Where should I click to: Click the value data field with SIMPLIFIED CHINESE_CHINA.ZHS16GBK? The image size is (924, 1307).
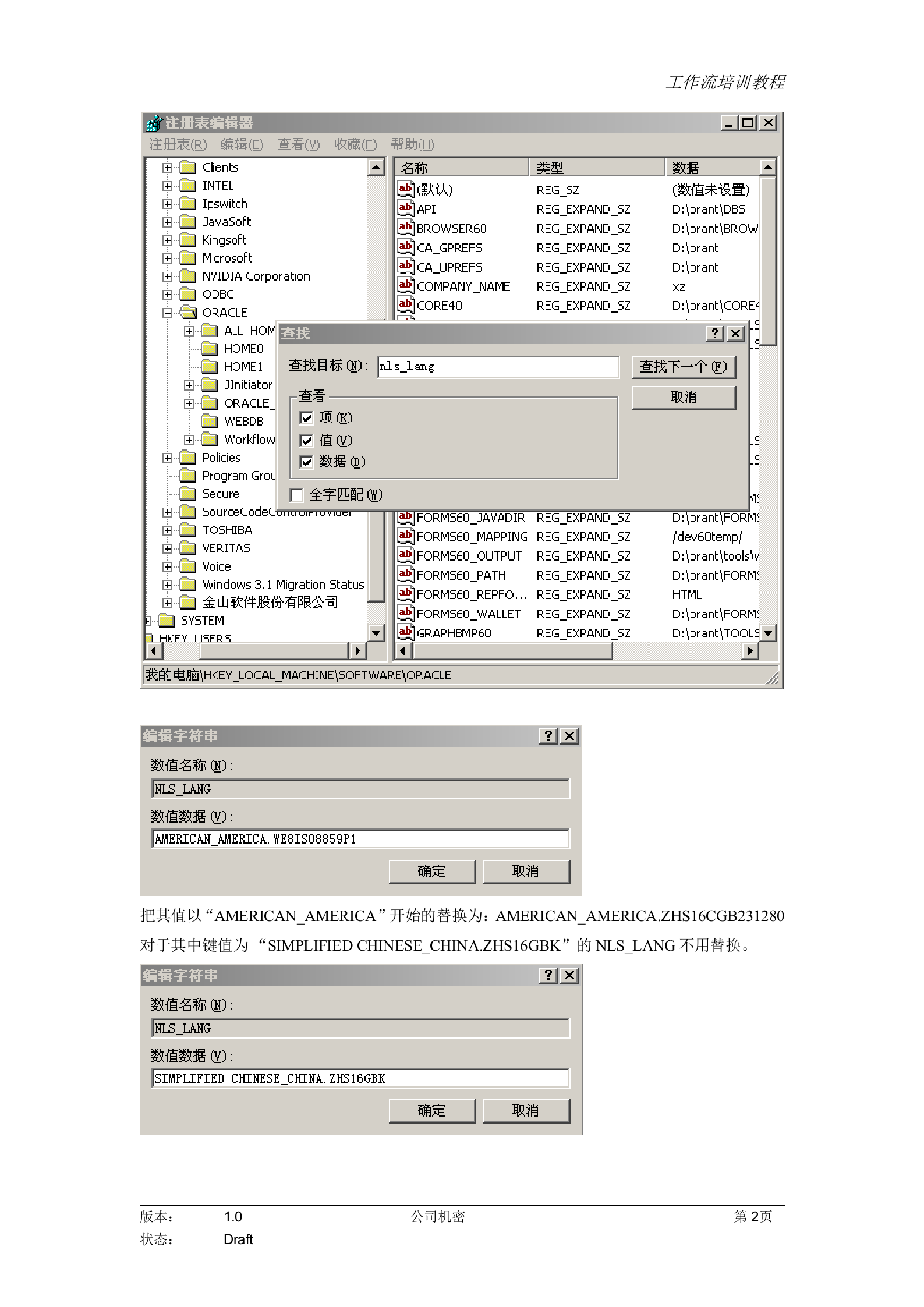(x=360, y=1078)
